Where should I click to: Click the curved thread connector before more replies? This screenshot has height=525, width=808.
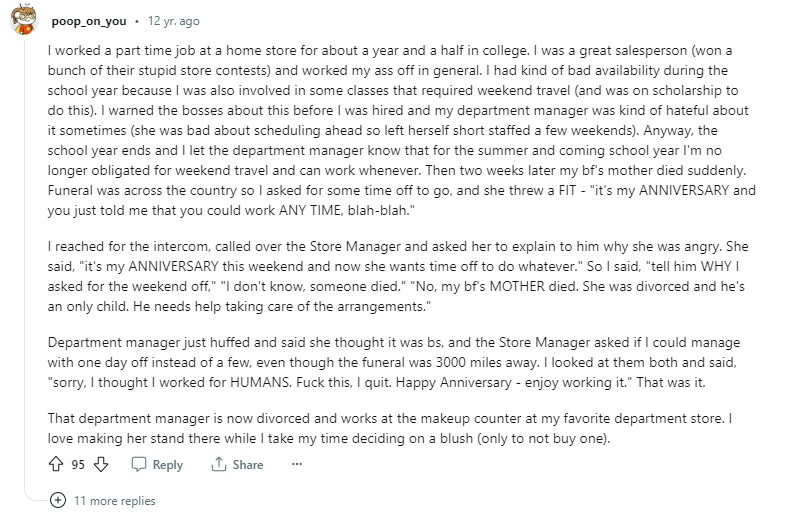click(35, 495)
